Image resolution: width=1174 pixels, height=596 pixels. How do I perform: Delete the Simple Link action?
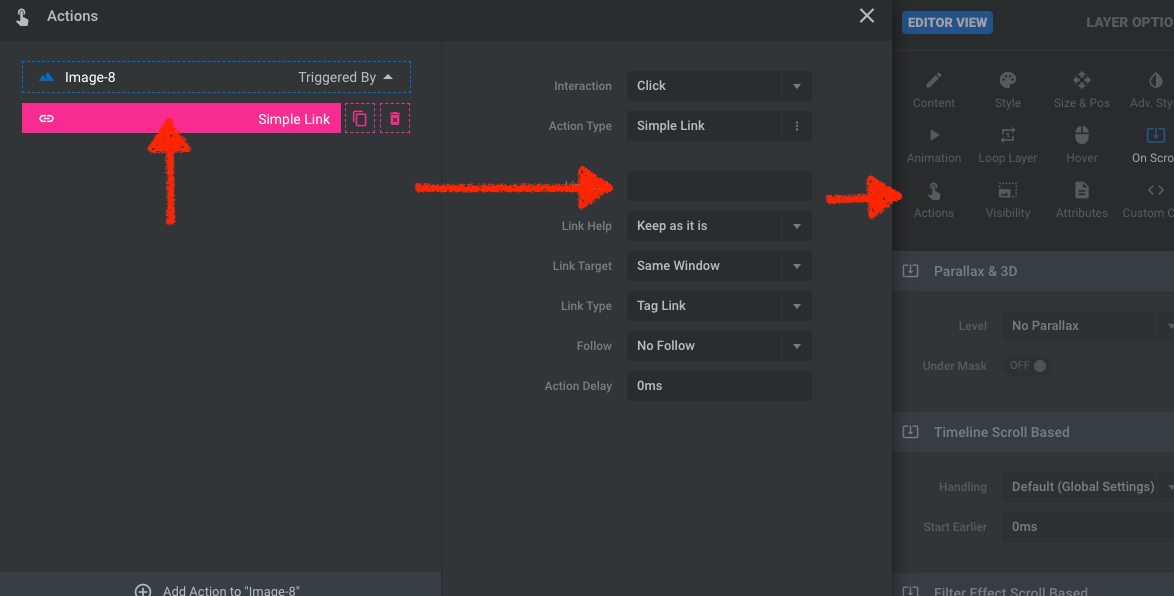pyautogui.click(x=395, y=118)
